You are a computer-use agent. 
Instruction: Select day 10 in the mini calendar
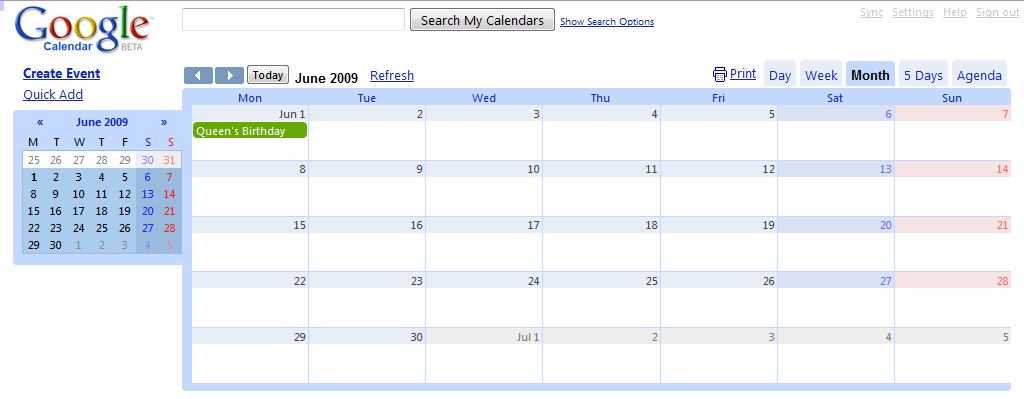coord(78,194)
